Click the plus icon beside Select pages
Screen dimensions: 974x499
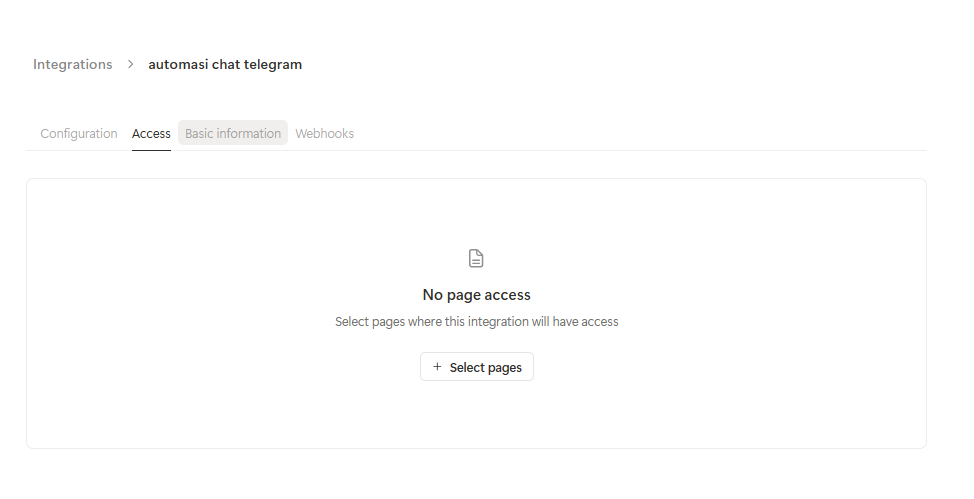[437, 367]
